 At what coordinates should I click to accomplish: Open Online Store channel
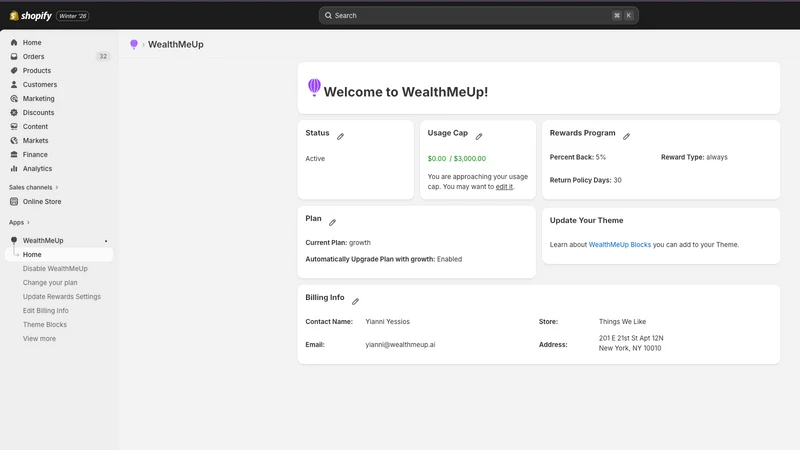pos(42,202)
